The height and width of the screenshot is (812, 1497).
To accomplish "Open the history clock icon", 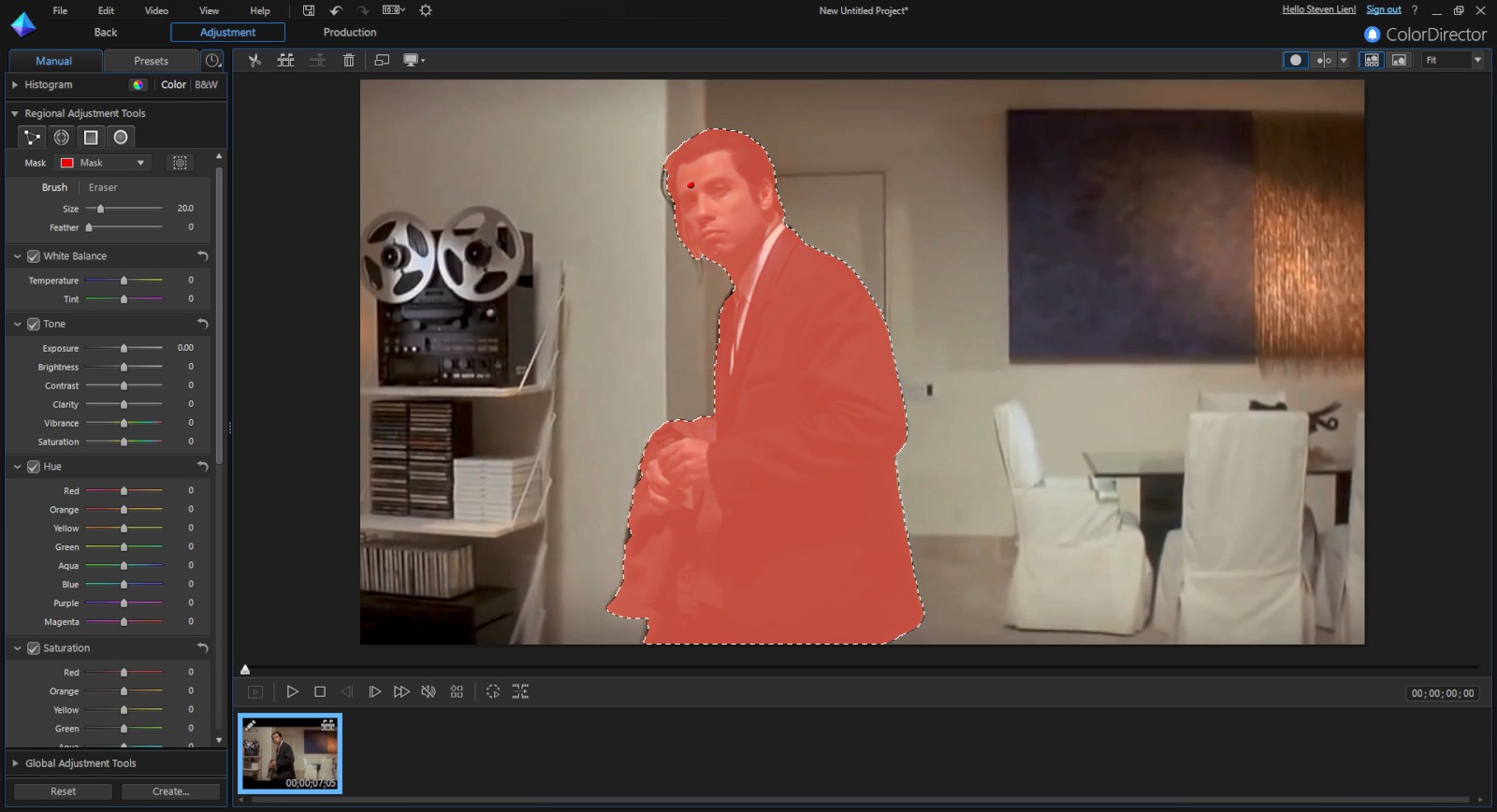I will click(x=213, y=61).
